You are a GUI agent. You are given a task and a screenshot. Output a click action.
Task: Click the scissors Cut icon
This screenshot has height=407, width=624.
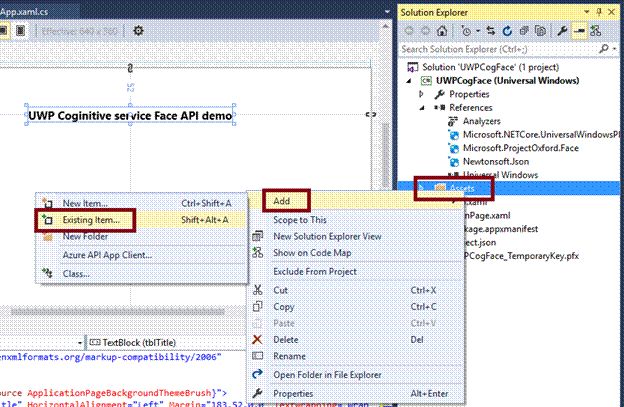tap(258, 290)
